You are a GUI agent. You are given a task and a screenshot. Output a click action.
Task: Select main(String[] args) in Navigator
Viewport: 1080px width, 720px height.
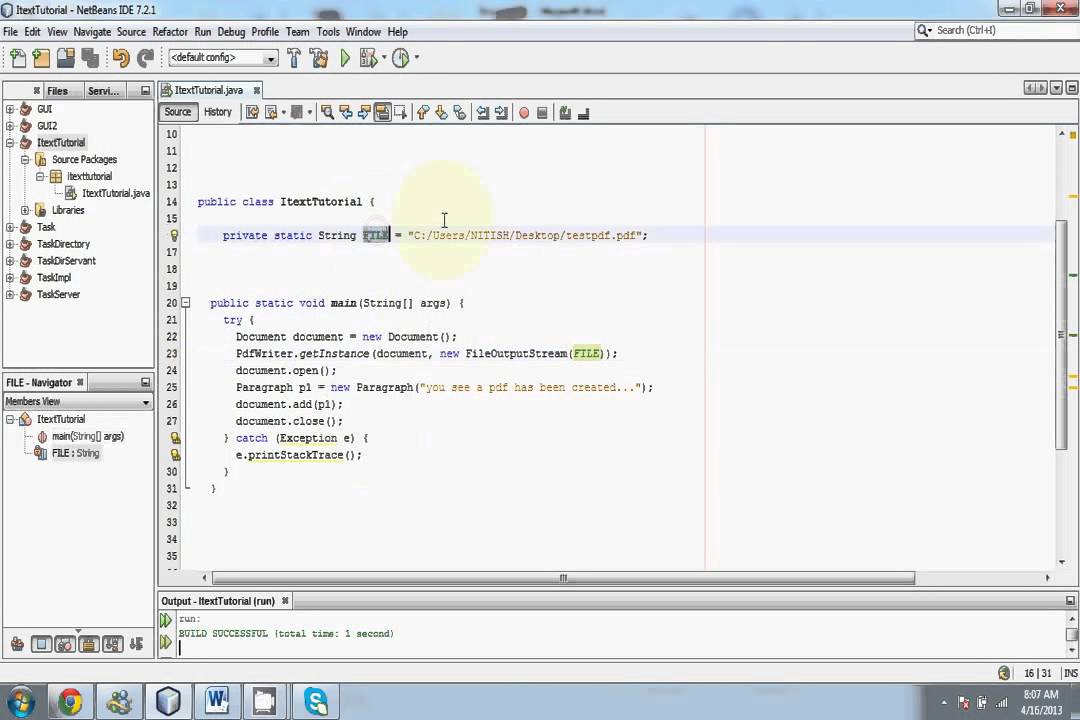[x=87, y=436]
